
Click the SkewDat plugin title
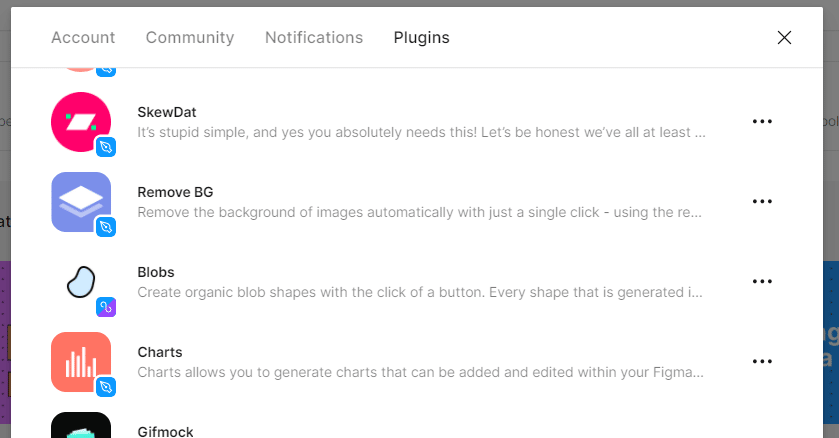click(x=167, y=112)
